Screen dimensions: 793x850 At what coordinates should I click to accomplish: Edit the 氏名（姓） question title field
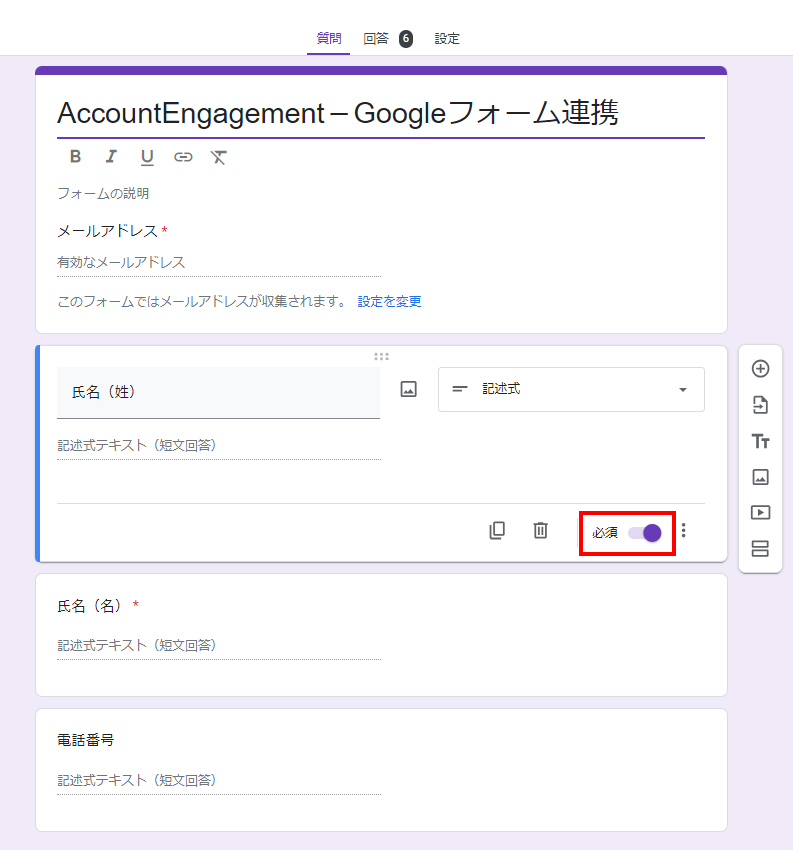218,392
